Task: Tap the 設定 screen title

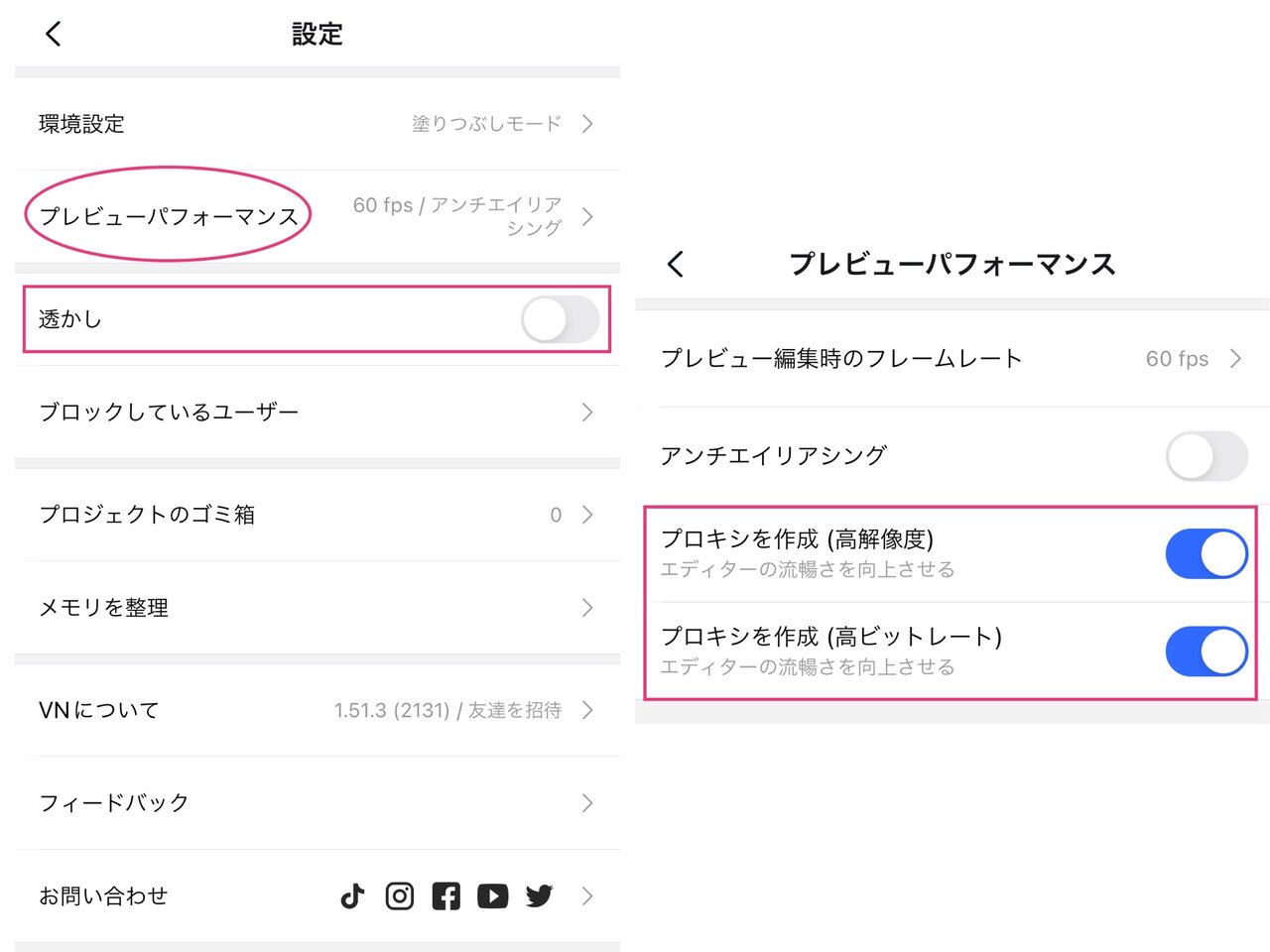Action: click(x=317, y=34)
